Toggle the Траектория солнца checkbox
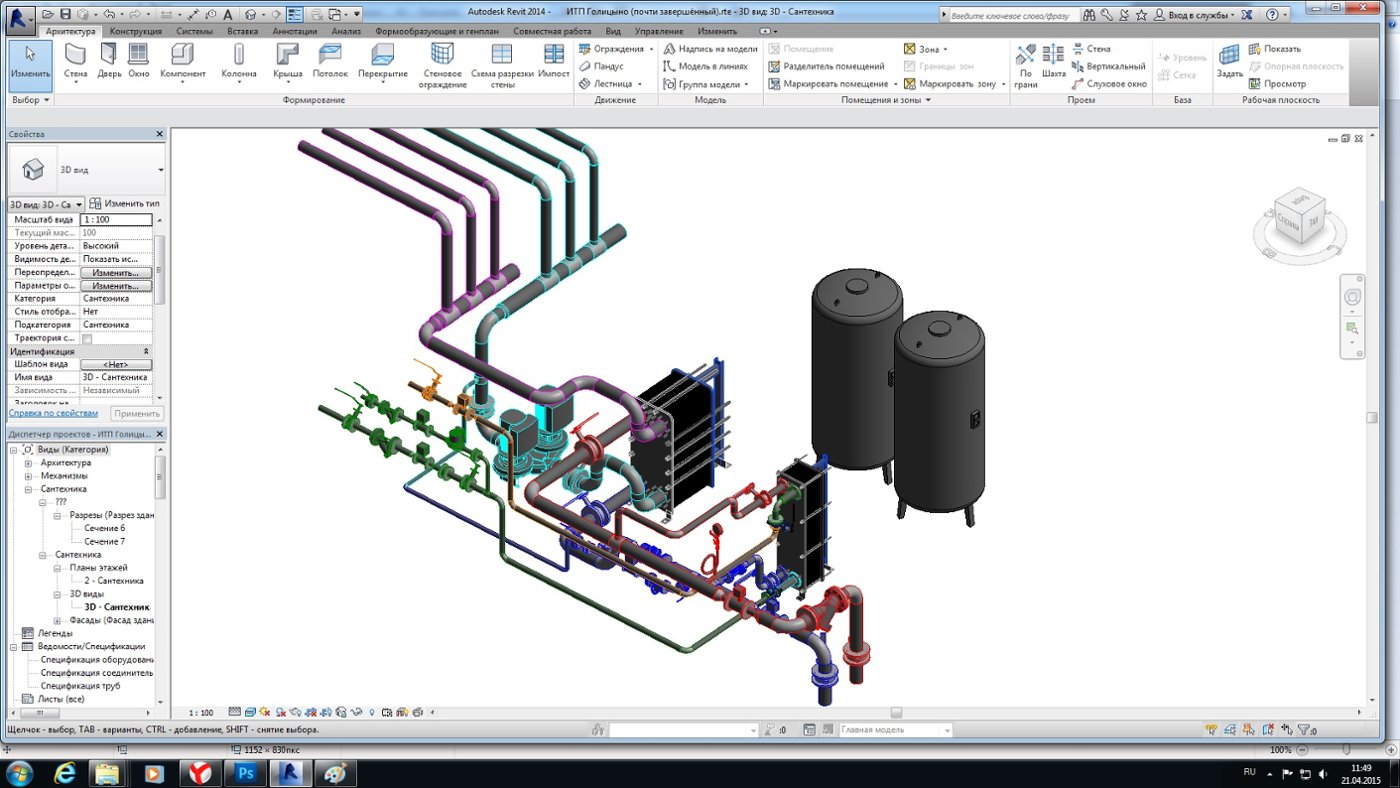The image size is (1400, 788). (87, 339)
